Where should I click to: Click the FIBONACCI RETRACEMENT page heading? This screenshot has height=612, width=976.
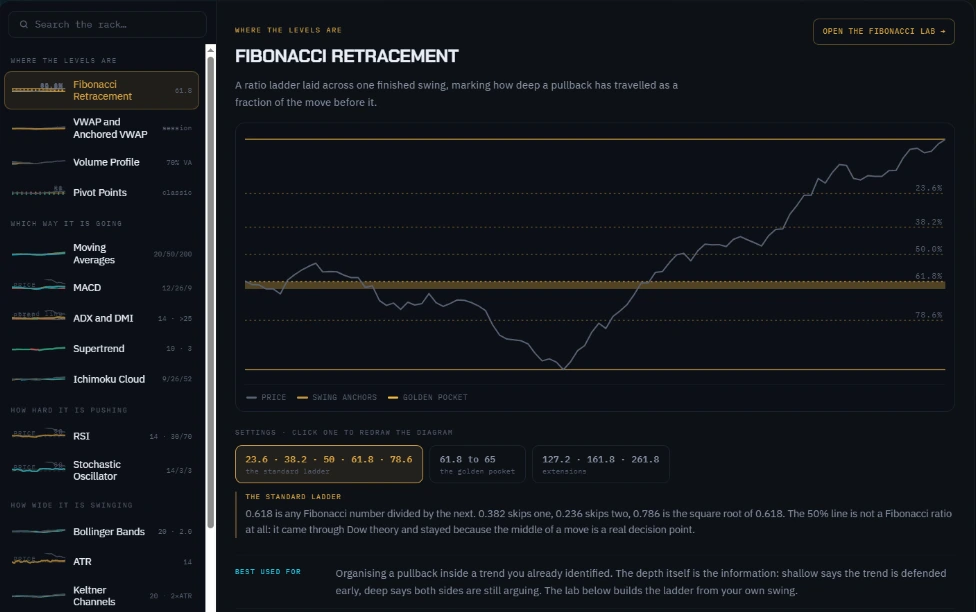pyautogui.click(x=347, y=56)
